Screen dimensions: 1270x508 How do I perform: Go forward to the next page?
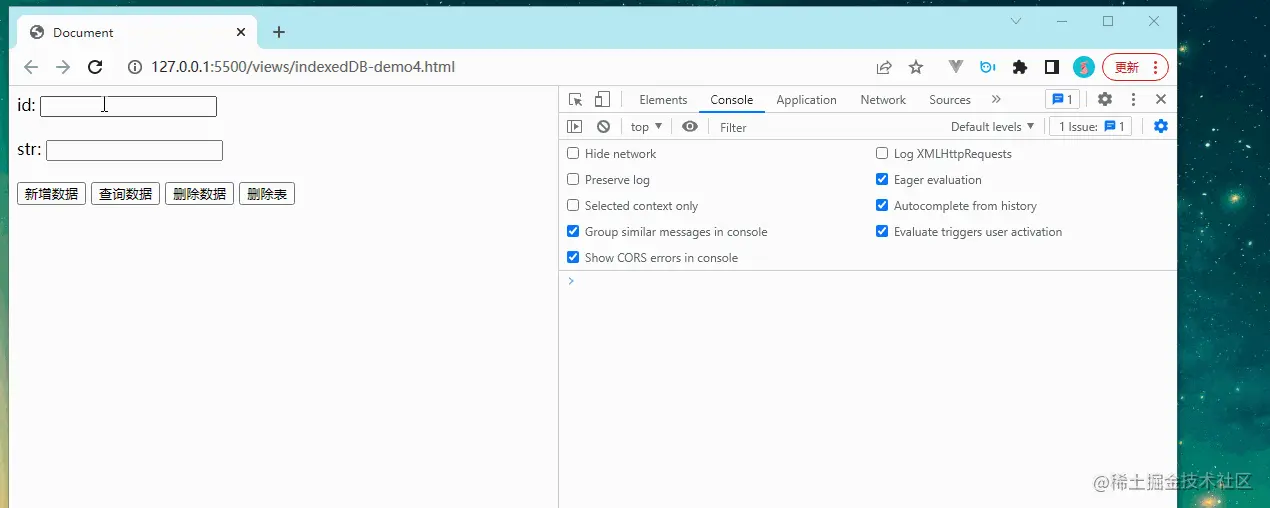pyautogui.click(x=63, y=67)
